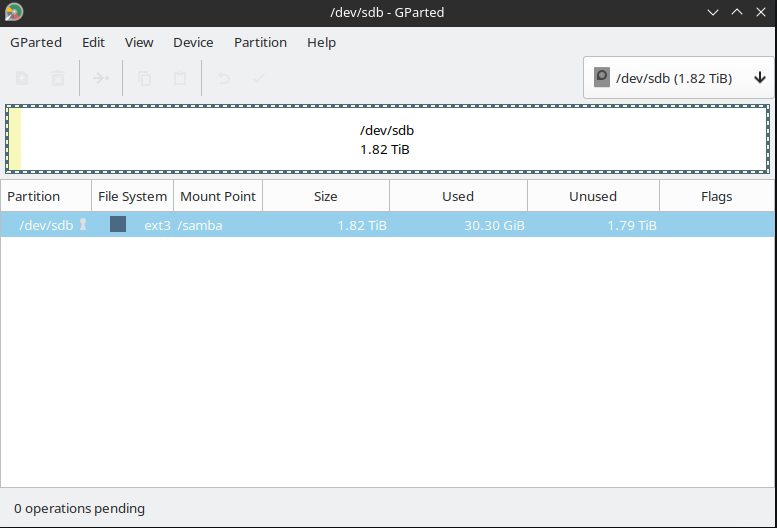Click the ext3 file system color square
Screen dimensions: 777x528
click(x=118, y=224)
